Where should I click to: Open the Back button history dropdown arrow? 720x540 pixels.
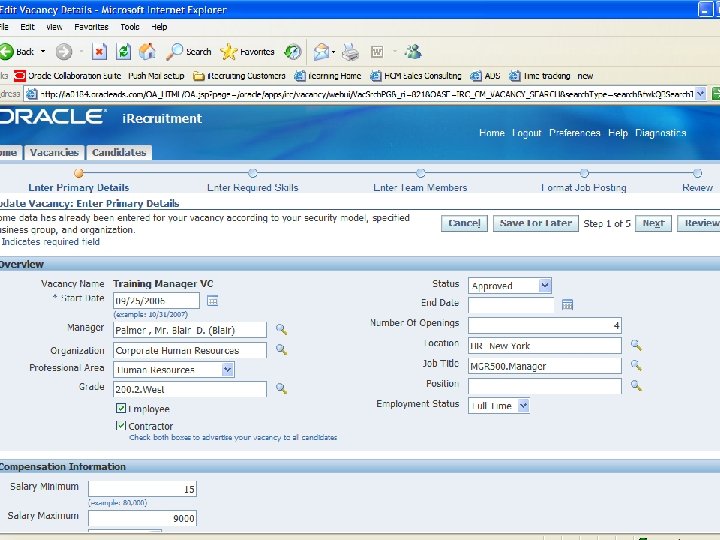[43, 51]
